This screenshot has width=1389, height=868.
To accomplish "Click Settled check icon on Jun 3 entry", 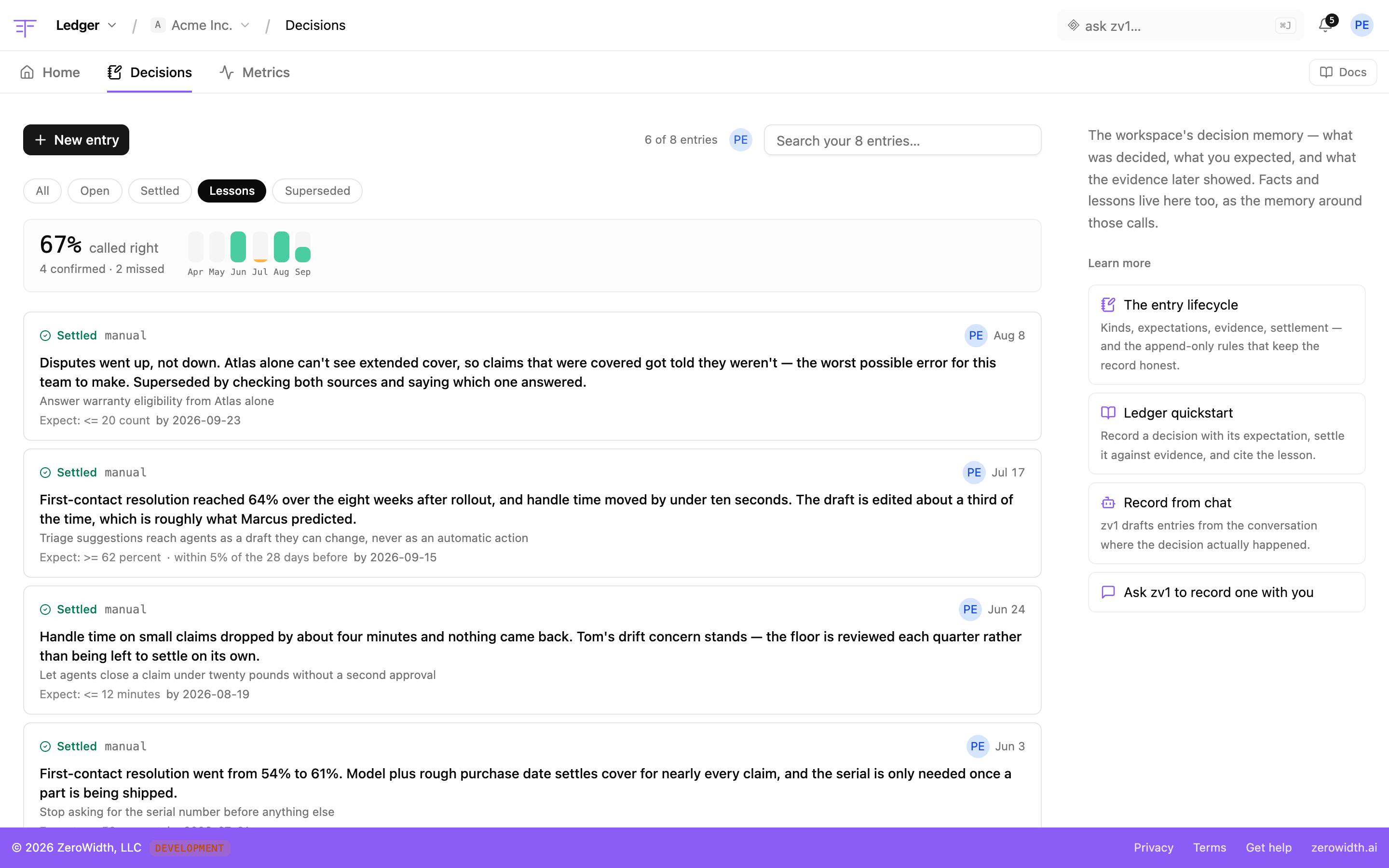I will coord(45,747).
